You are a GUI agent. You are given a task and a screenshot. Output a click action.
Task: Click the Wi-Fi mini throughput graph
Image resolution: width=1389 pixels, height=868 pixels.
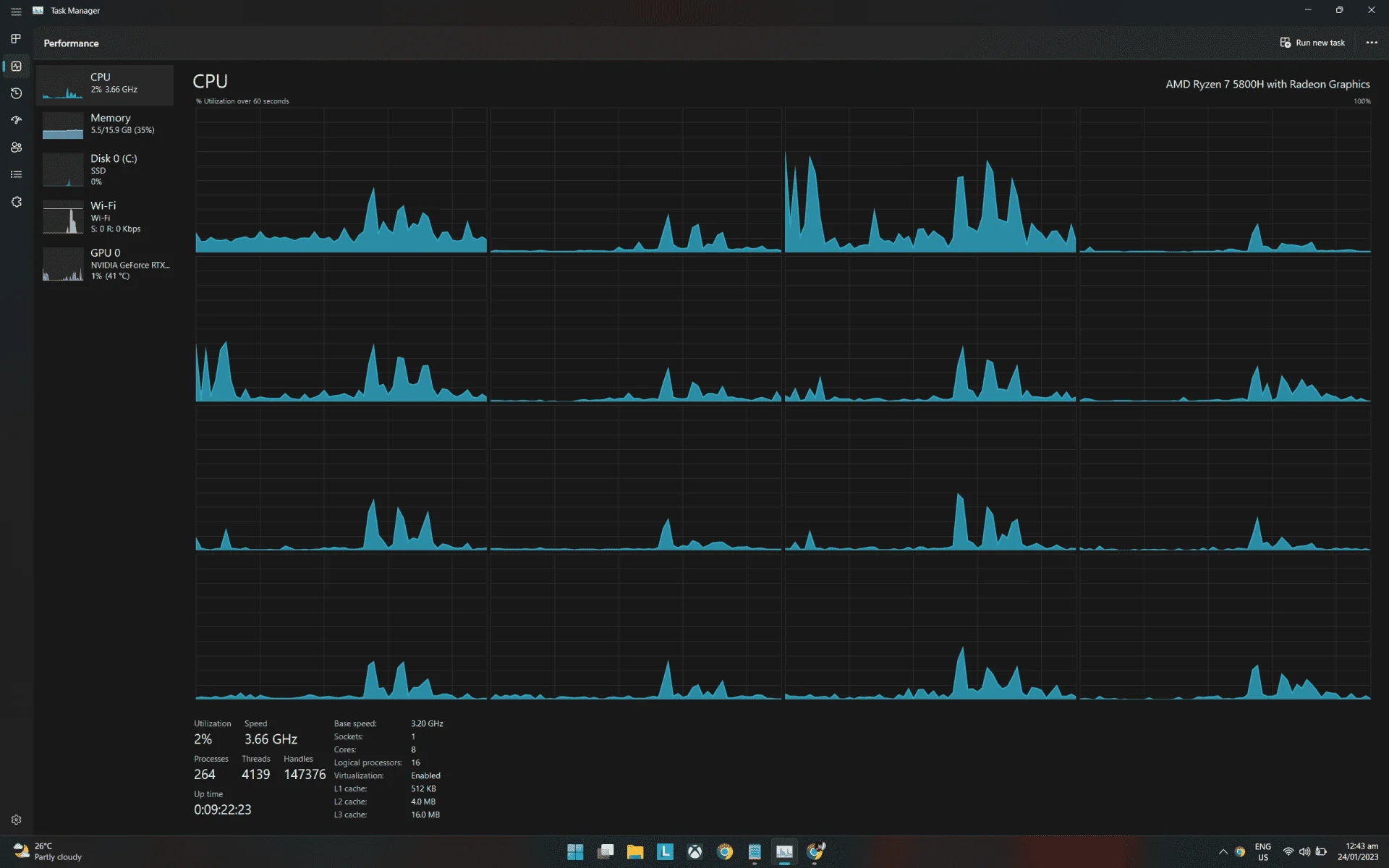pos(63,217)
